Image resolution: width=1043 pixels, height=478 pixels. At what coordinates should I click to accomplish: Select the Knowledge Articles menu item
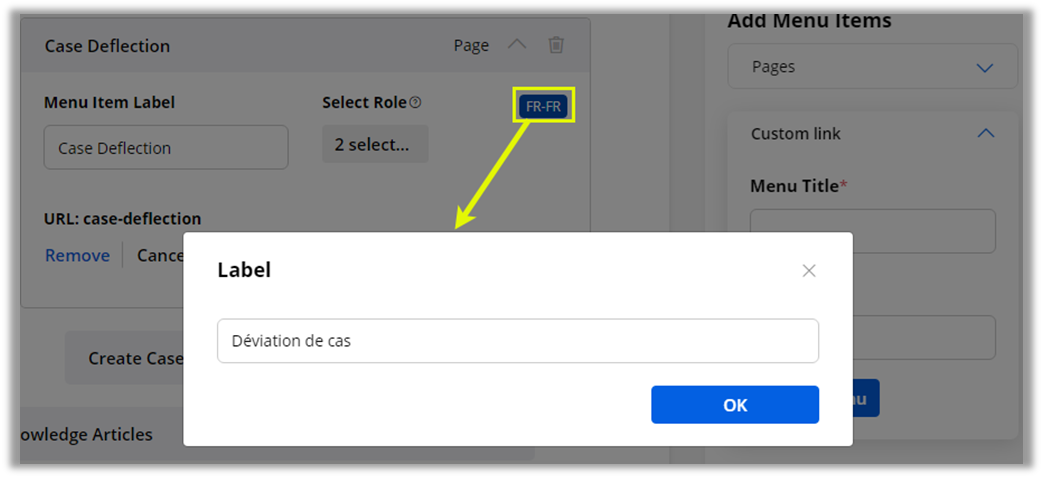click(x=86, y=434)
